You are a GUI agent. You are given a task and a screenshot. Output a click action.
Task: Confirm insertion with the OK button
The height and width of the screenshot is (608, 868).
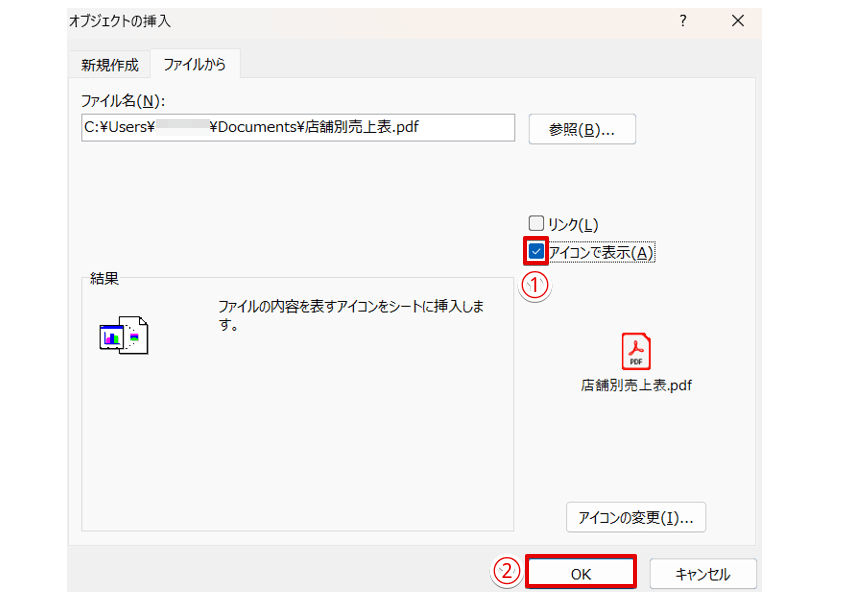[x=581, y=572]
